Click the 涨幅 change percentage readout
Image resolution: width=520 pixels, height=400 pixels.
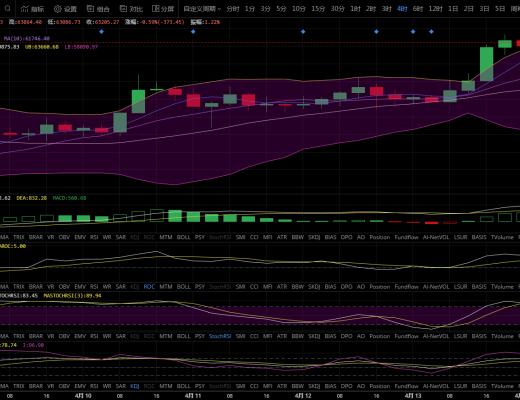tap(155, 22)
